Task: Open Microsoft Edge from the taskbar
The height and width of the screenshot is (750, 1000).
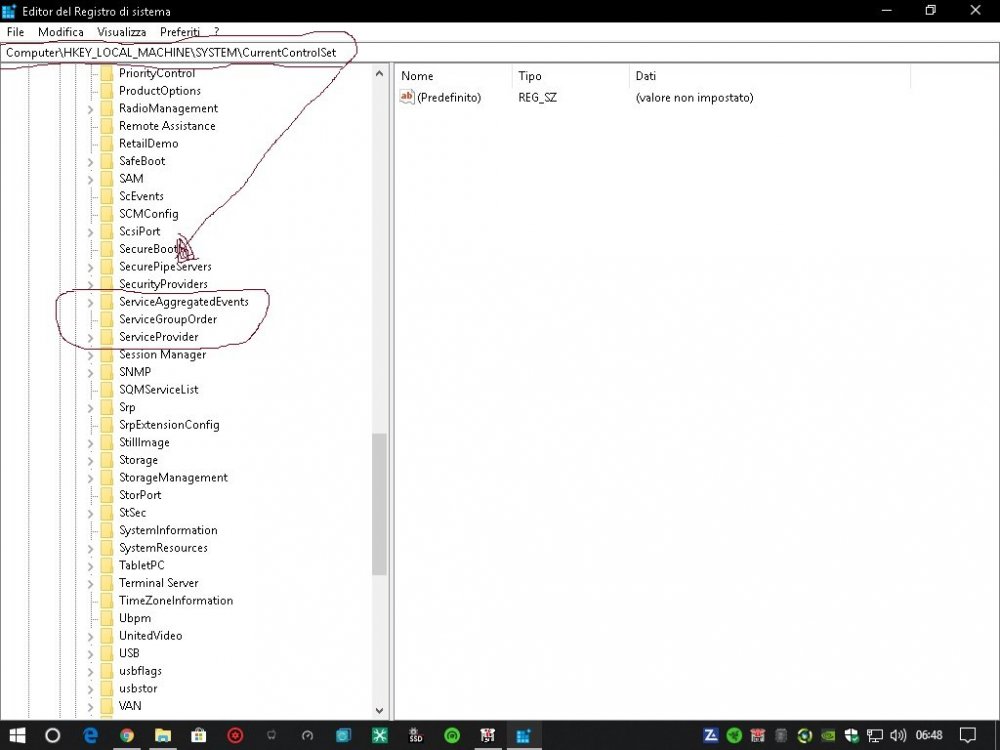Action: pos(91,735)
